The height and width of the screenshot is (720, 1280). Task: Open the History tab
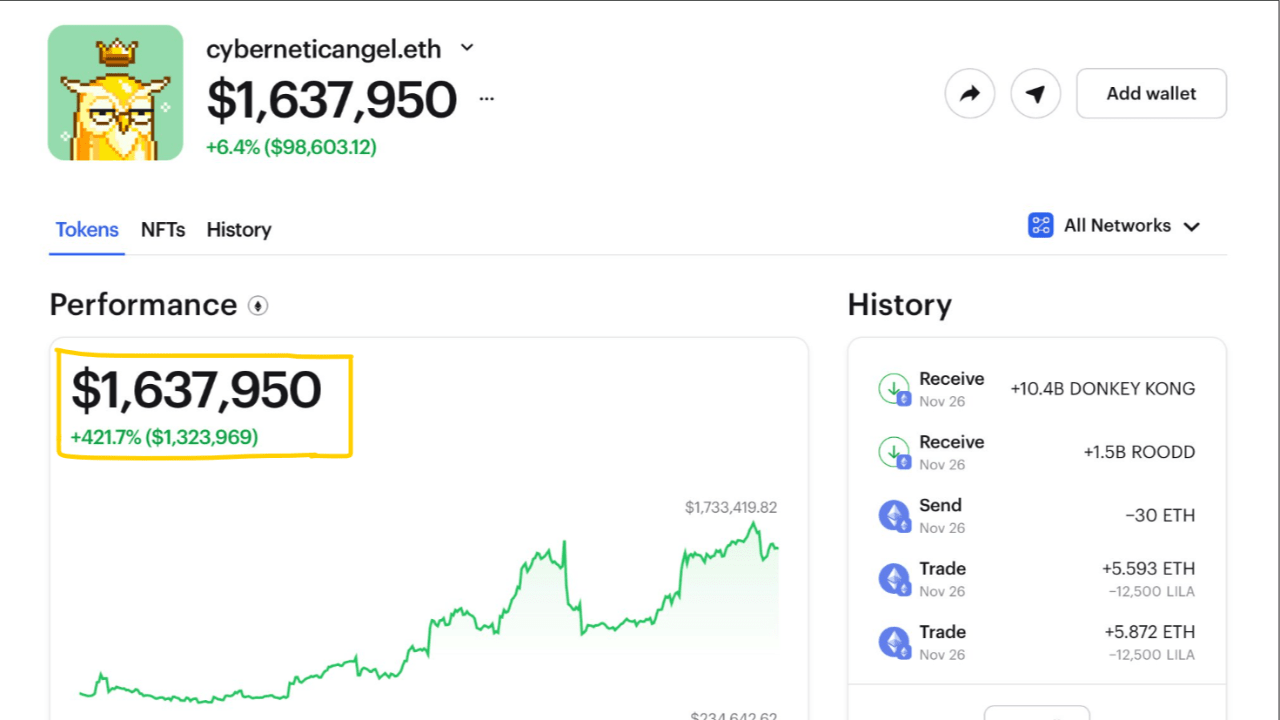coord(238,230)
